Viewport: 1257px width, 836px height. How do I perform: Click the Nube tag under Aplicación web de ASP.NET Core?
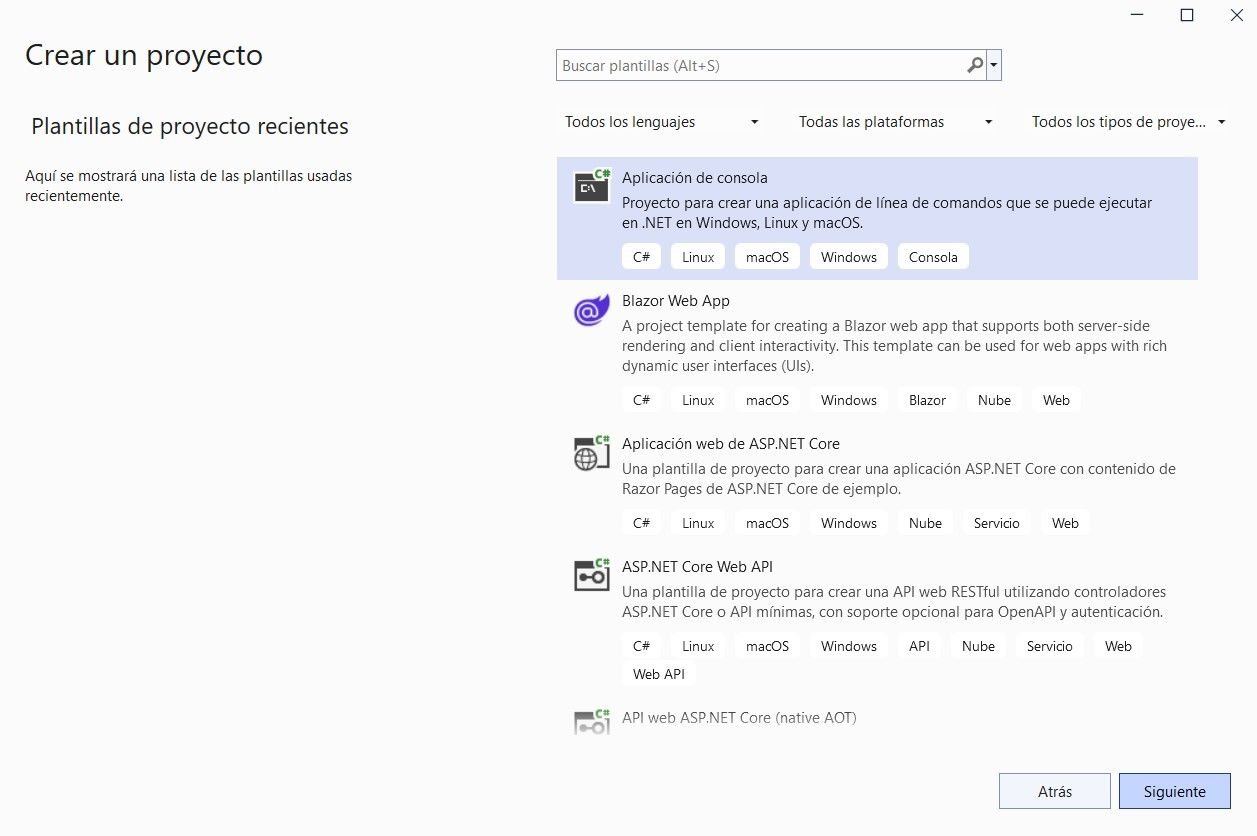pos(924,522)
